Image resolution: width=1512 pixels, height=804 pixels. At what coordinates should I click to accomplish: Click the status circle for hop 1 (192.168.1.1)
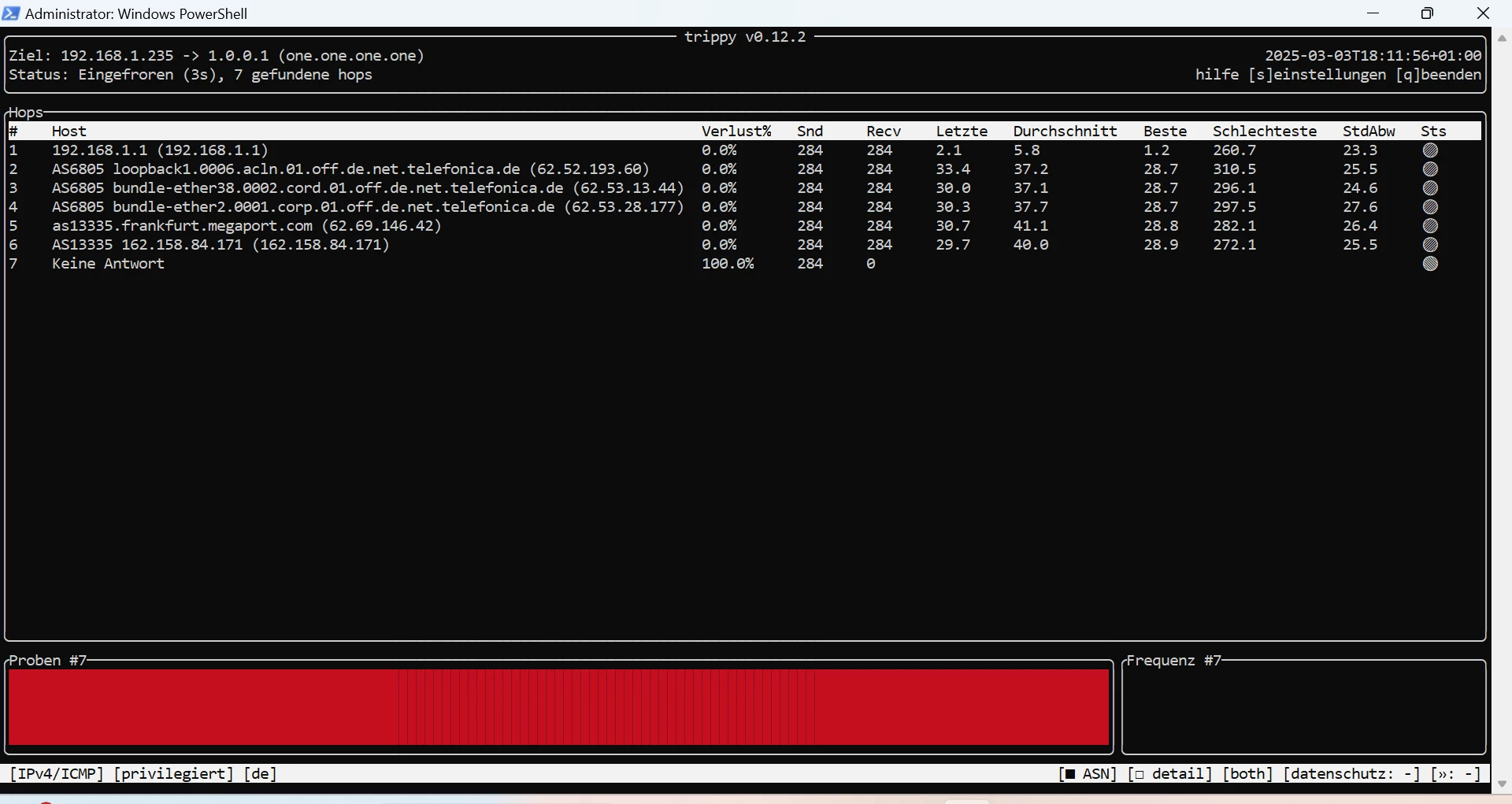tap(1431, 150)
